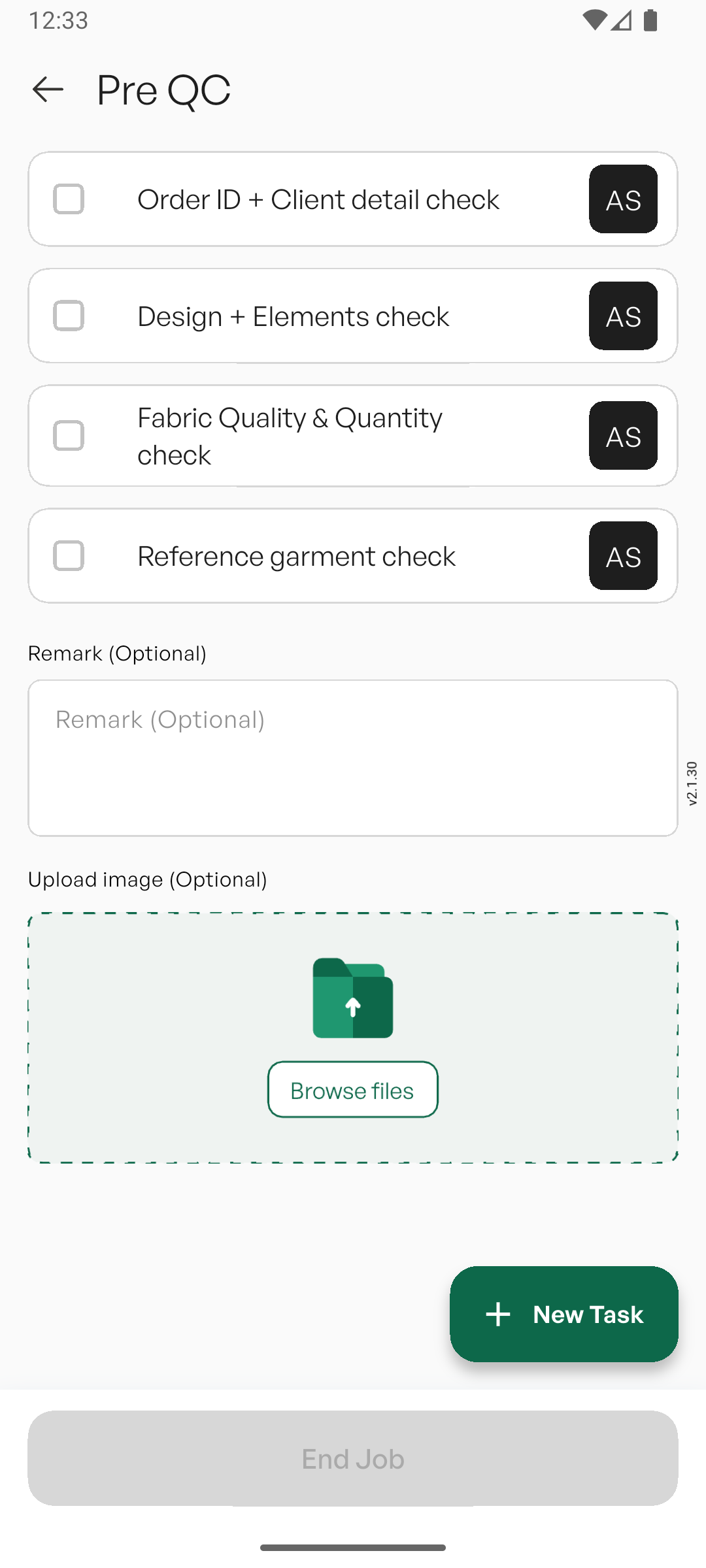The image size is (706, 1568).
Task: Mark Reference garment check as done
Action: tap(69, 556)
